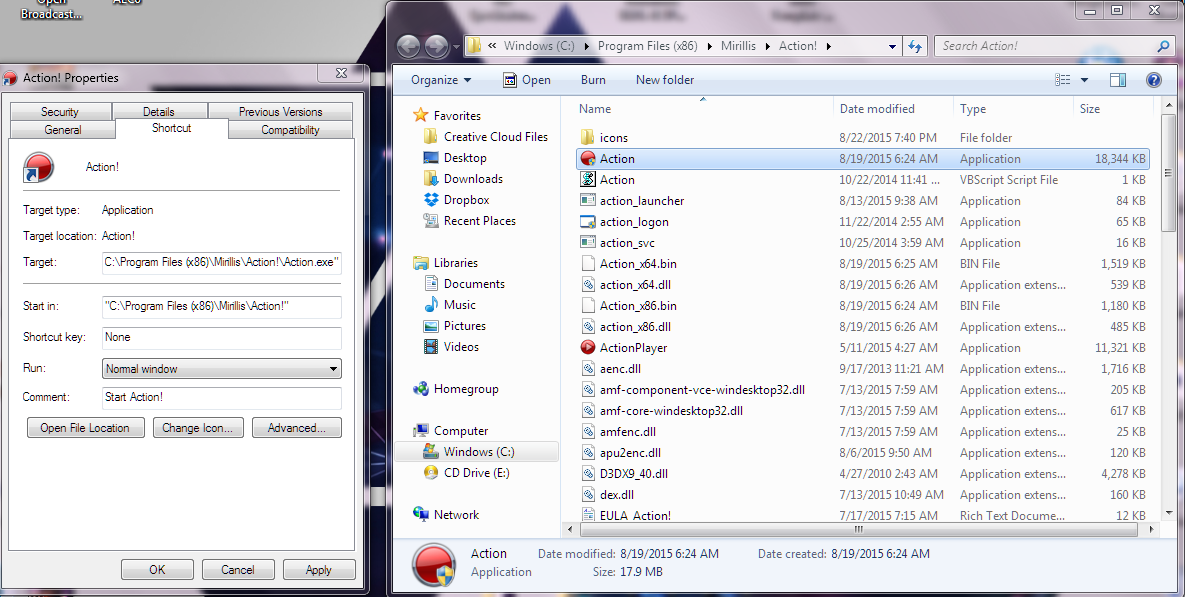Click Cancel in Properties dialog
Screen dimensions: 1185x597
(237, 570)
